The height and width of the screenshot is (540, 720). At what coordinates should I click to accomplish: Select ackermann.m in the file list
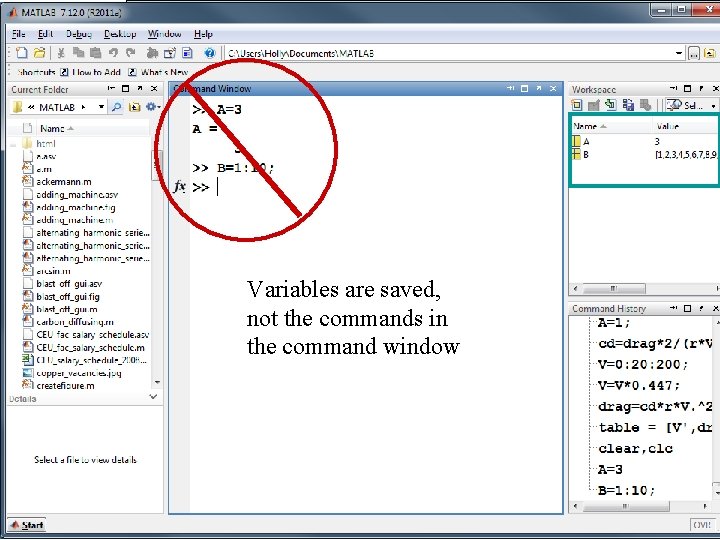pyautogui.click(x=57, y=182)
